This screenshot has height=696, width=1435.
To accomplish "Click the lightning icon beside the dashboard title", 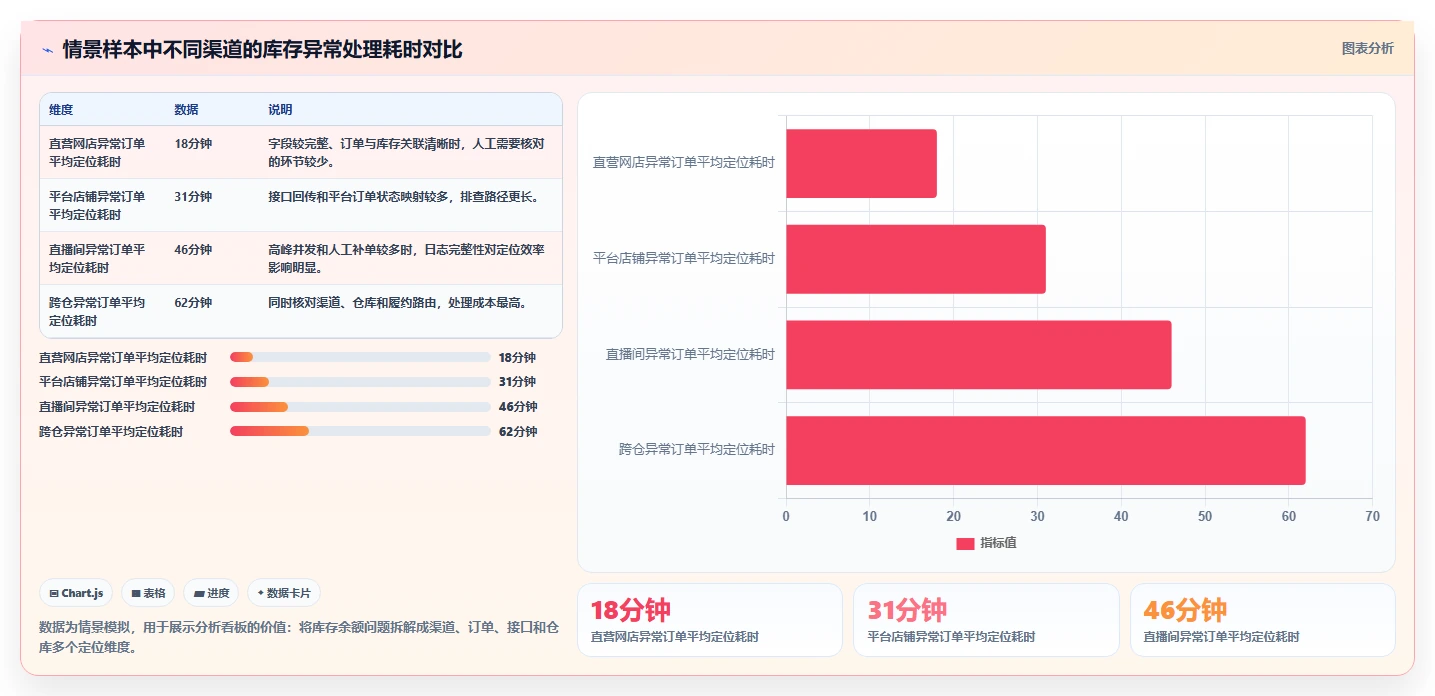I will coord(47,50).
